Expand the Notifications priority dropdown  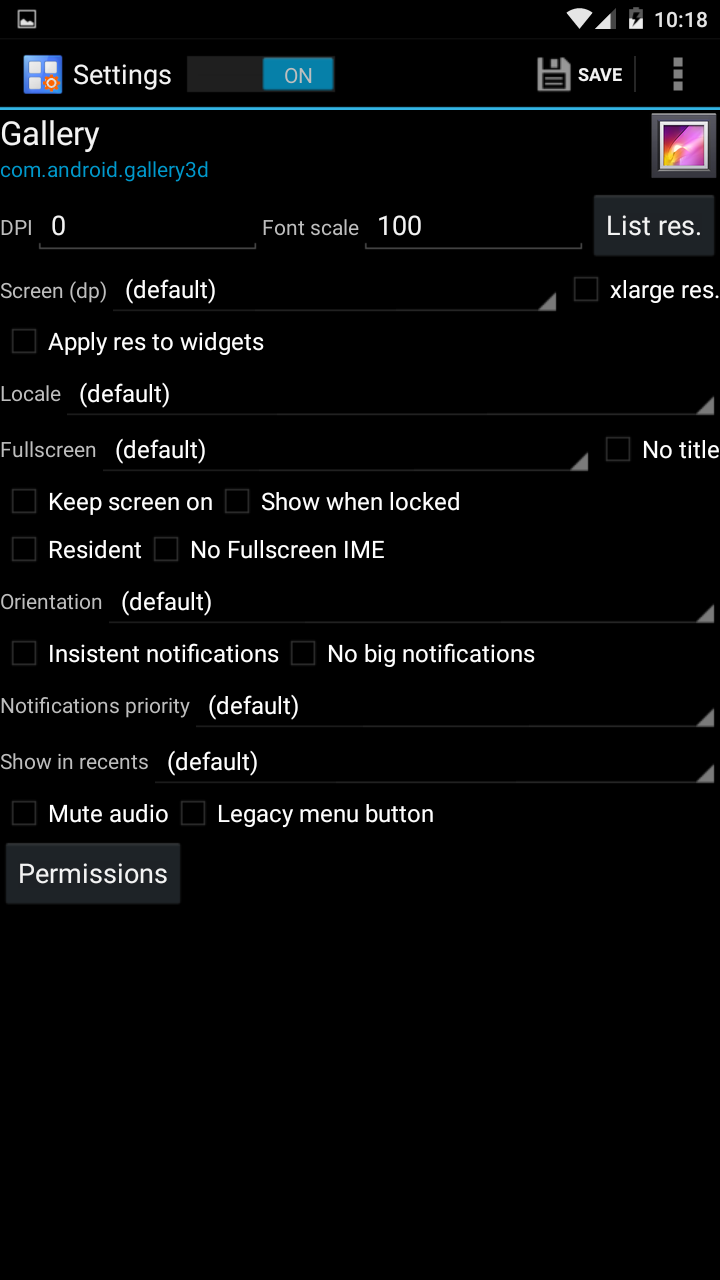pyautogui.click(x=456, y=707)
